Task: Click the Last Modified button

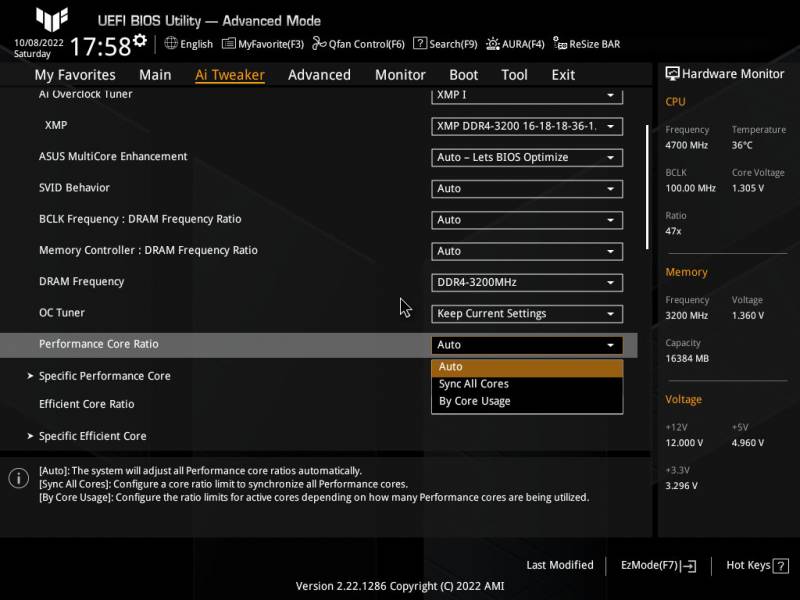Action: coord(560,565)
